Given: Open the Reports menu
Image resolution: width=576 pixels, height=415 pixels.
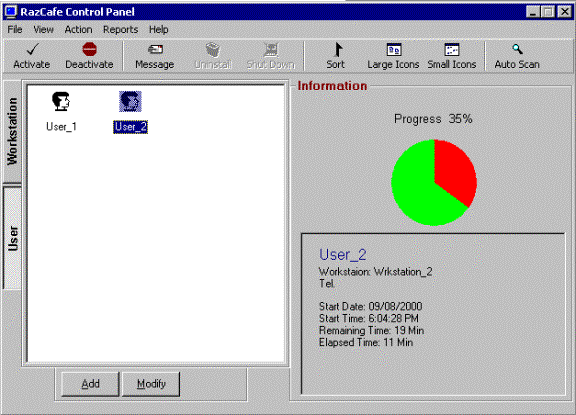Looking at the screenshot, I should pos(120,29).
